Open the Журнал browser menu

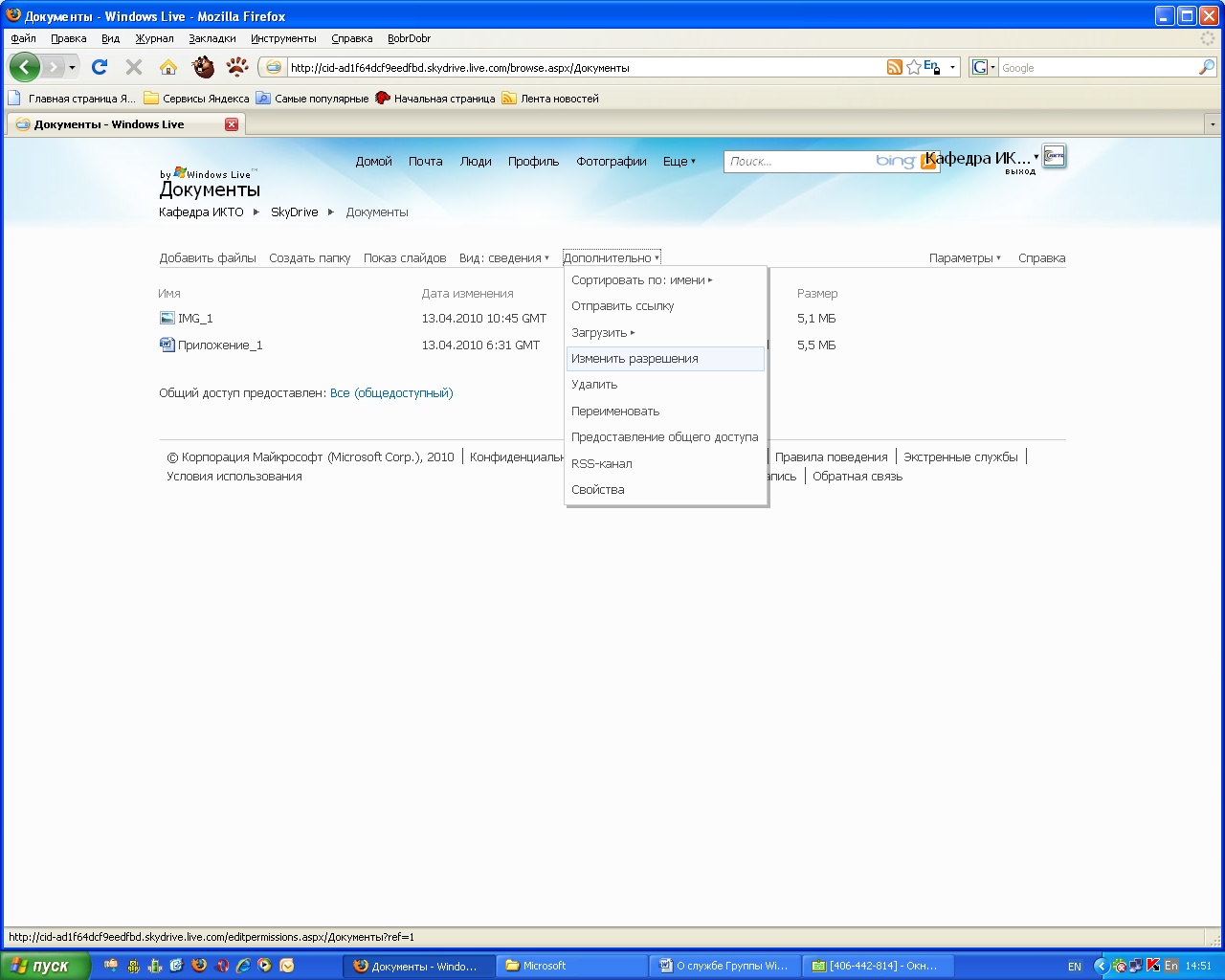[x=154, y=38]
